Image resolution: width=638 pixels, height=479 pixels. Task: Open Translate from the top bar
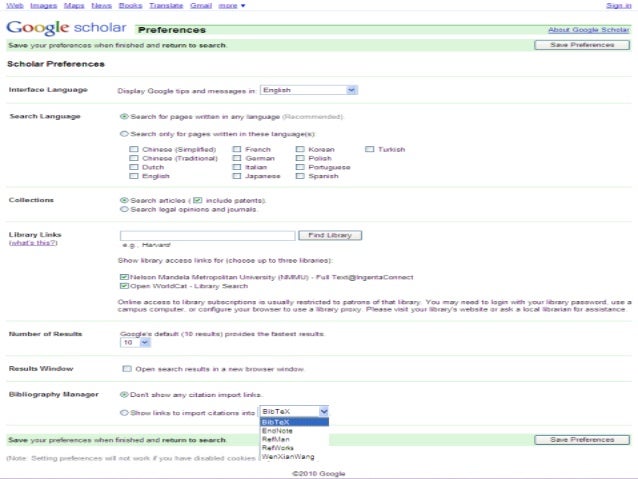pos(166,6)
